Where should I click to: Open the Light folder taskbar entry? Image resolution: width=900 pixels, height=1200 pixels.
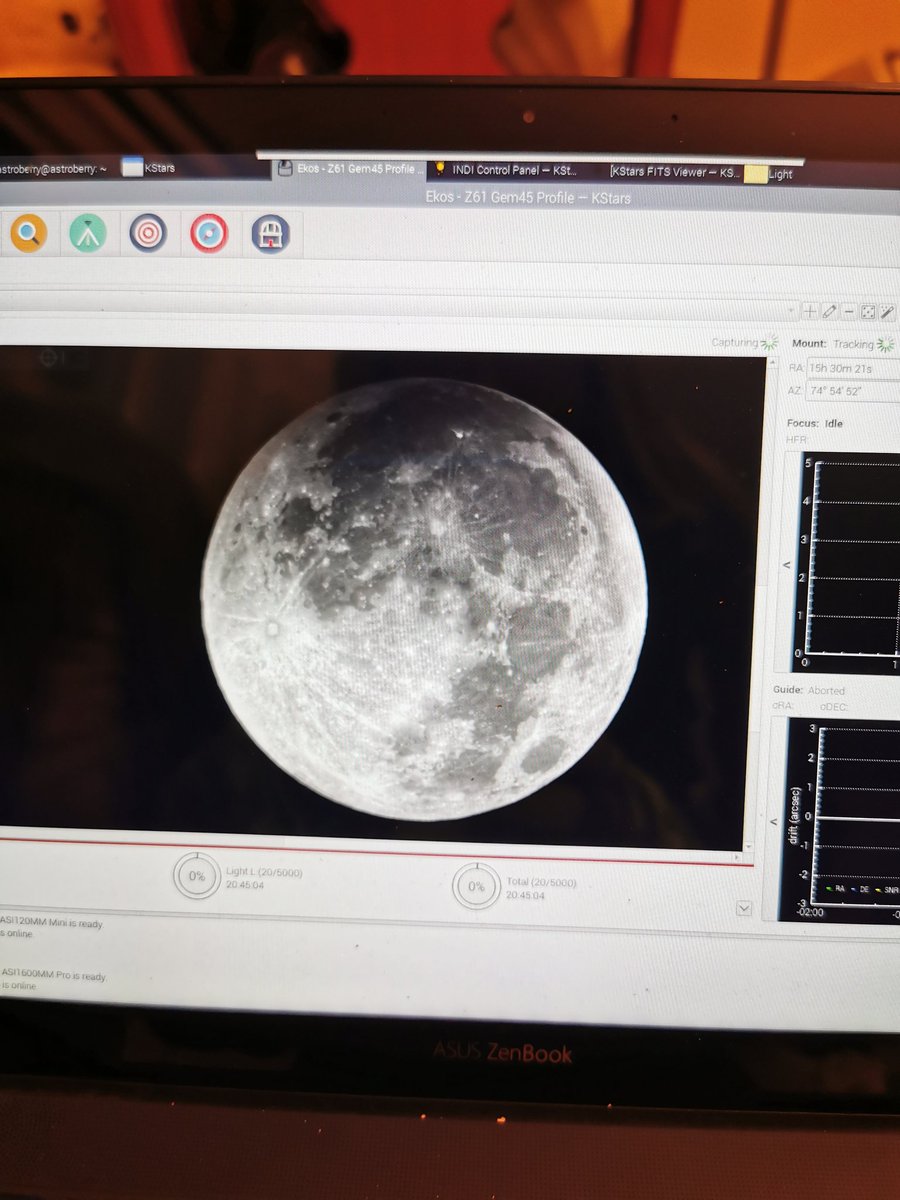pyautogui.click(x=770, y=174)
